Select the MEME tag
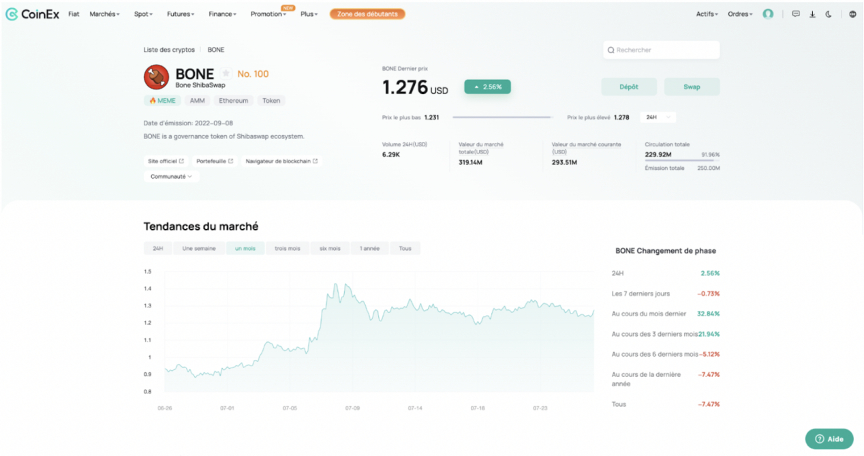Screen dimensions: 864x456 click(163, 101)
